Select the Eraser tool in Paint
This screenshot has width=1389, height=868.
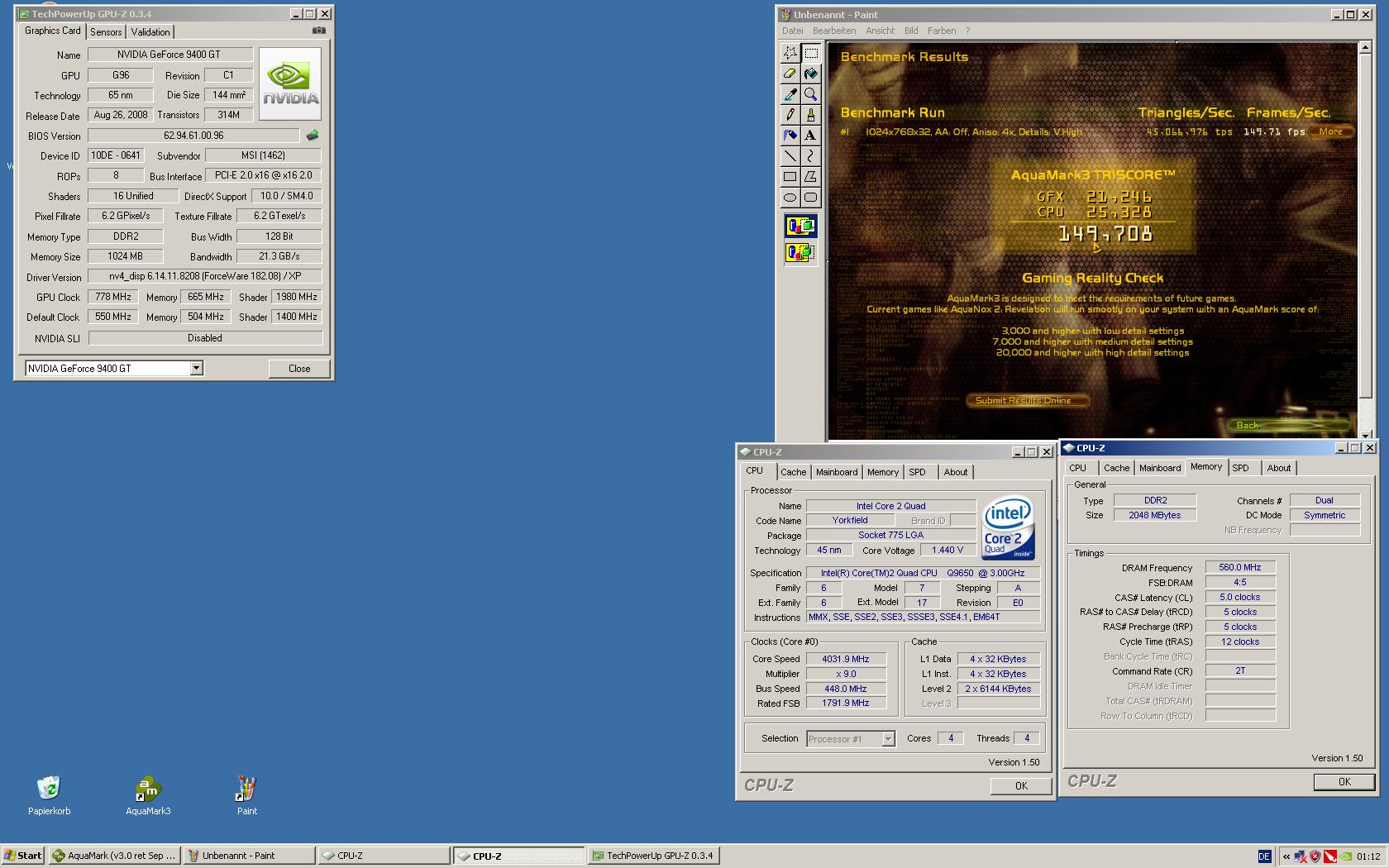[x=790, y=74]
